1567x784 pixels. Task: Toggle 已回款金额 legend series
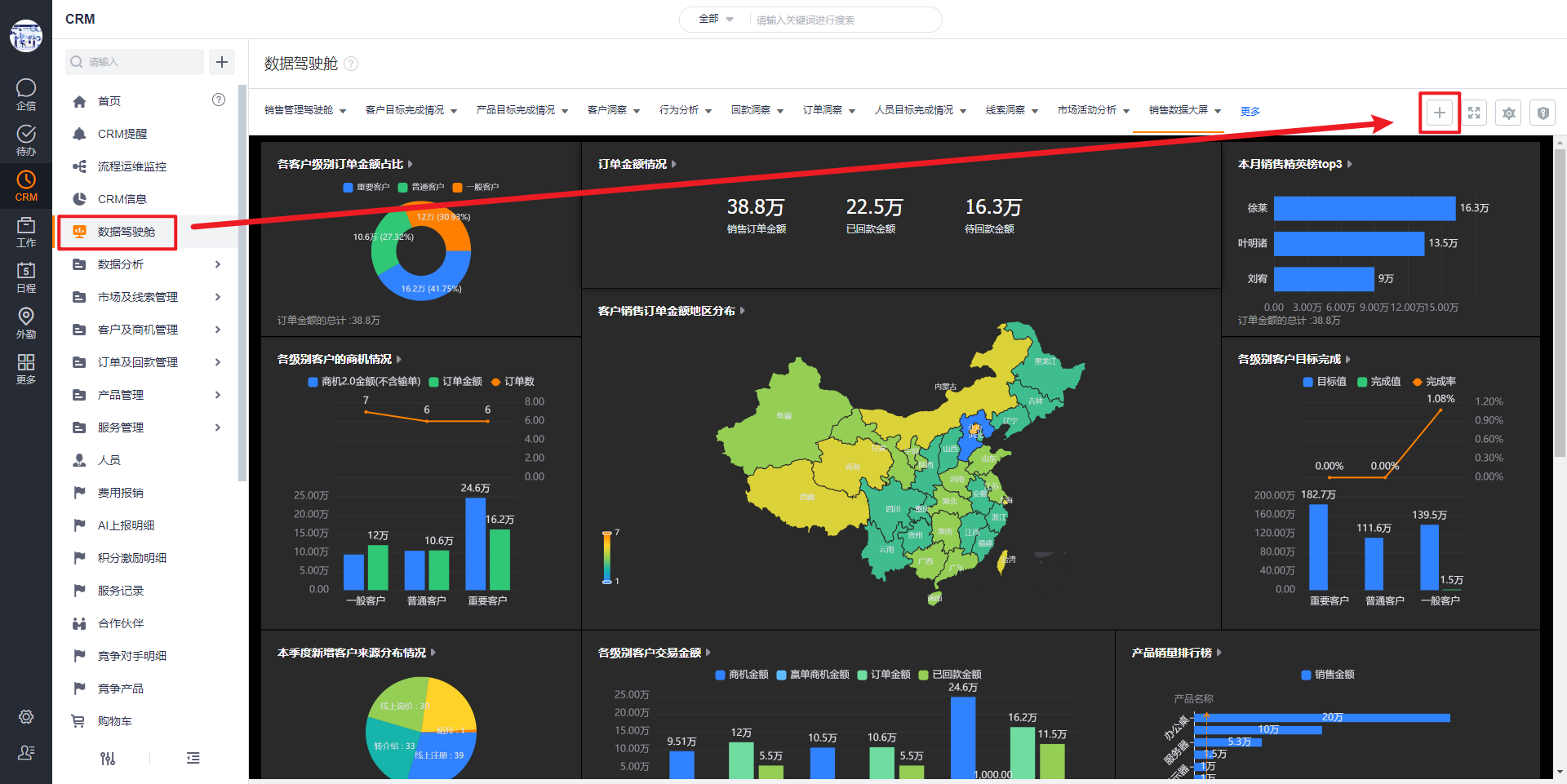pos(950,675)
